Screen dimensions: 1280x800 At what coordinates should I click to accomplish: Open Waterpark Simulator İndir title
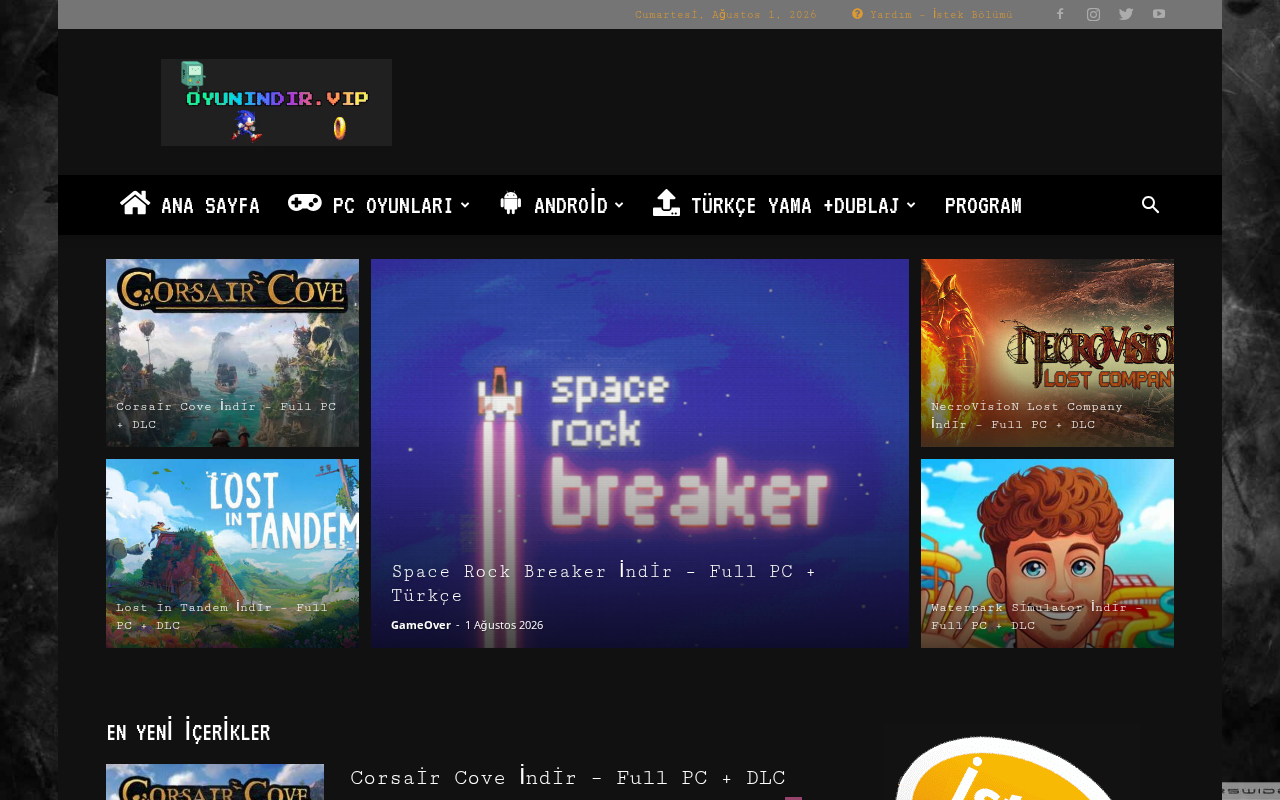pos(1036,616)
